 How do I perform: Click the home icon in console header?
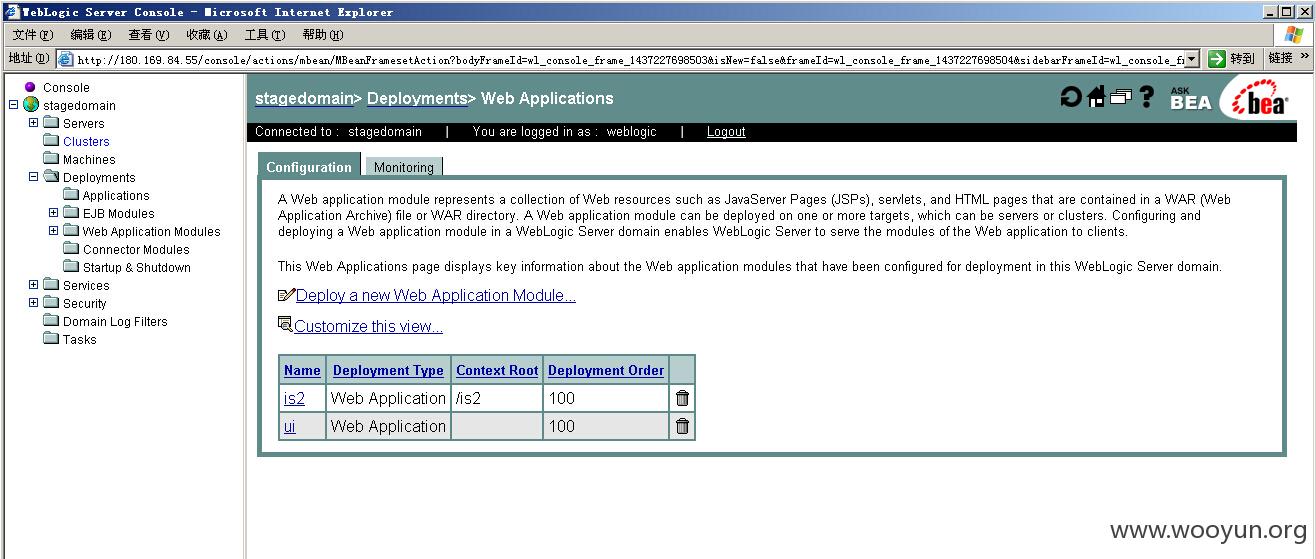coord(1097,97)
